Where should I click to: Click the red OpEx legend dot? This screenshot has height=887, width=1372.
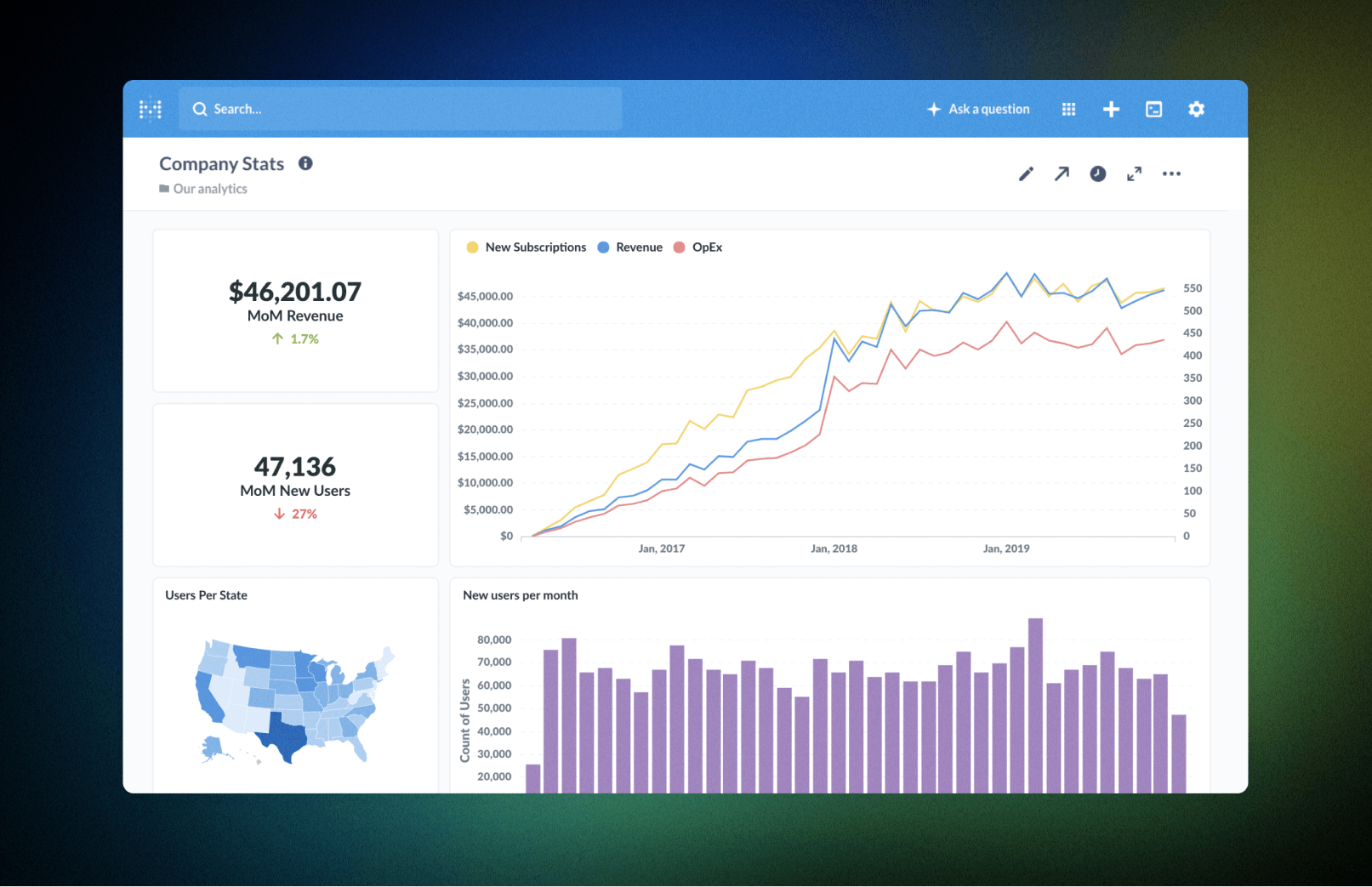(679, 247)
